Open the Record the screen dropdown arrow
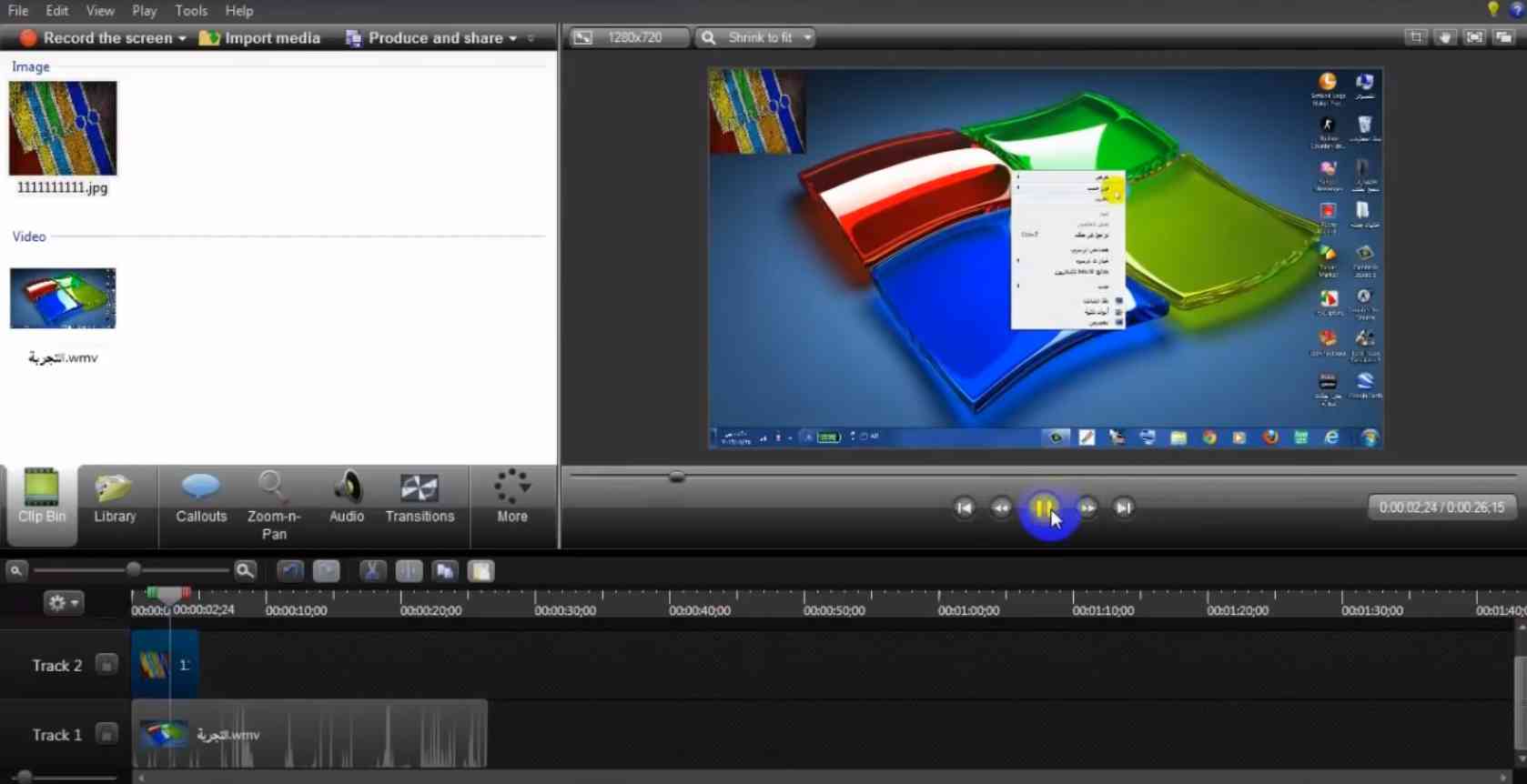The height and width of the screenshot is (784, 1527). [x=182, y=38]
